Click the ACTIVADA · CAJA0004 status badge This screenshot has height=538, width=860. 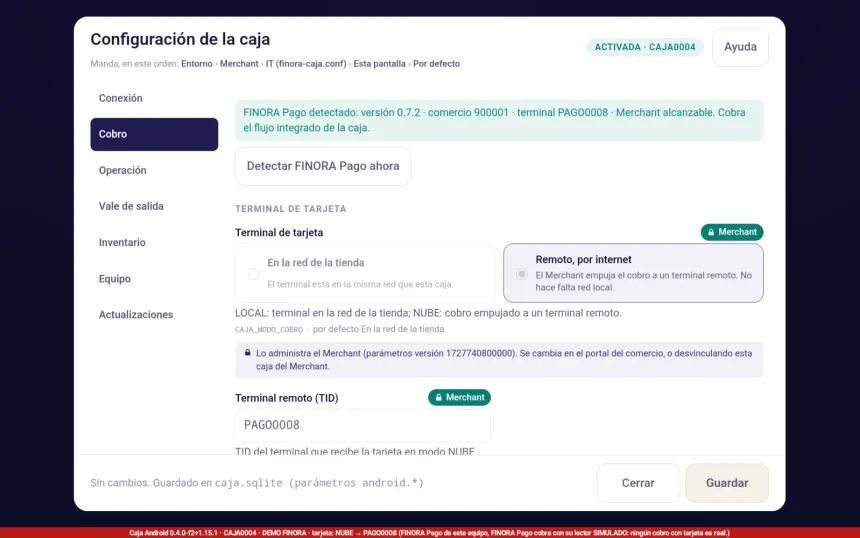[x=644, y=47]
